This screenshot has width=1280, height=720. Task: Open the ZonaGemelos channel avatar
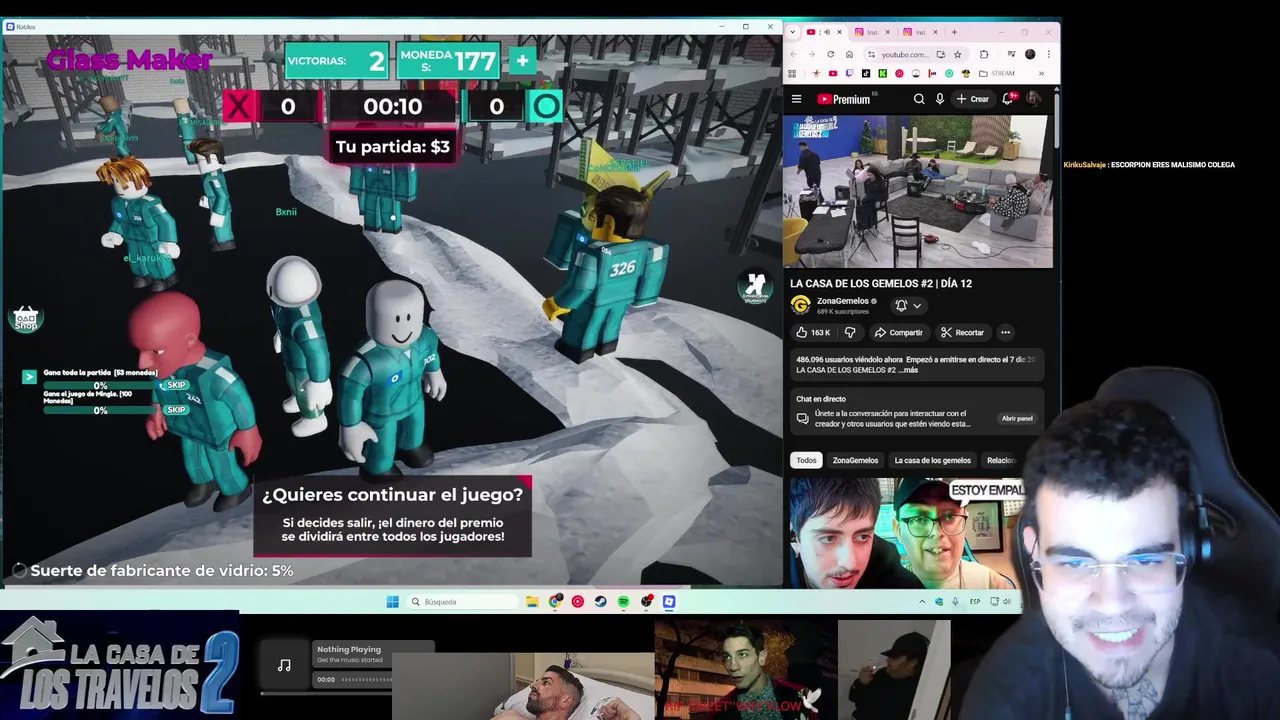[x=800, y=305]
